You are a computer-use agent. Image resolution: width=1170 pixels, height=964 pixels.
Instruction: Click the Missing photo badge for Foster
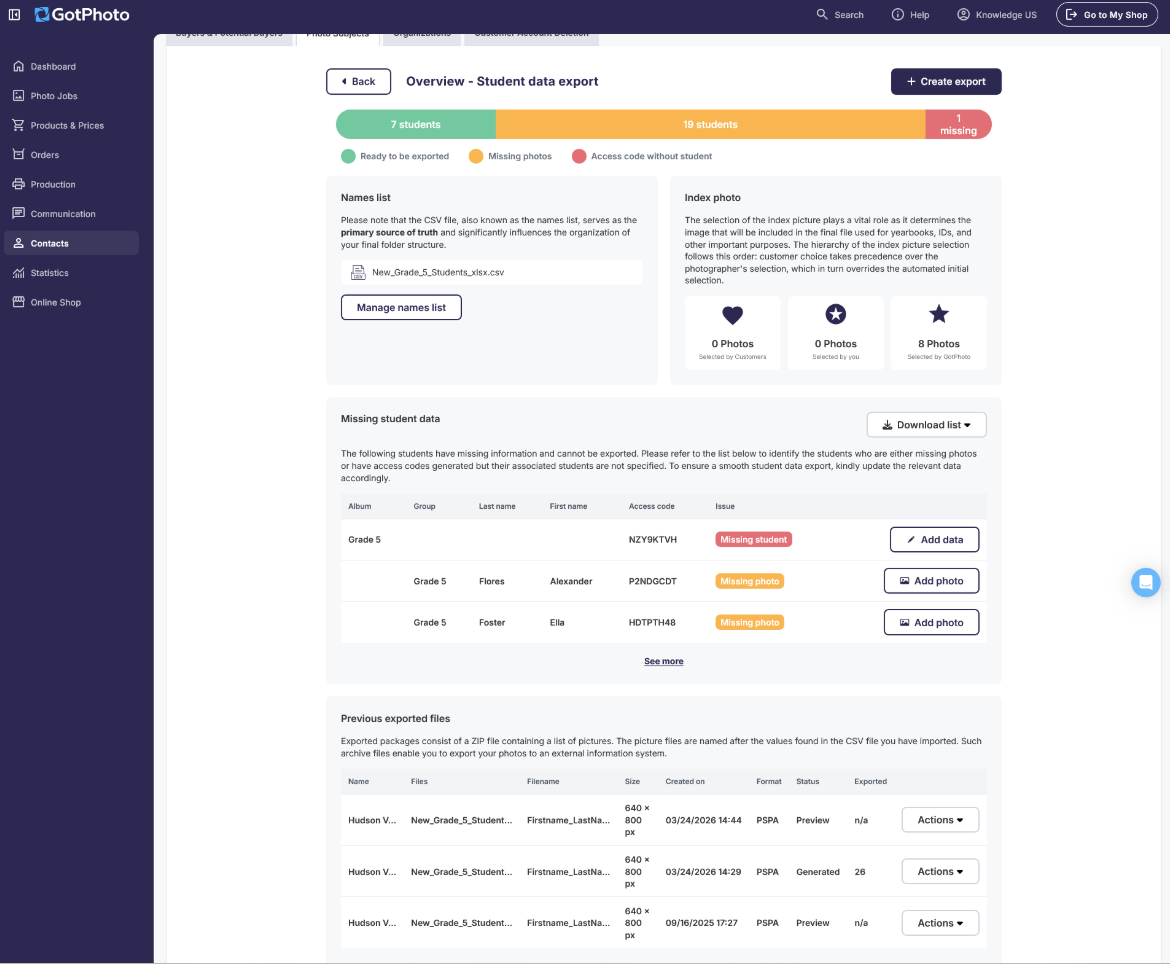tap(749, 622)
